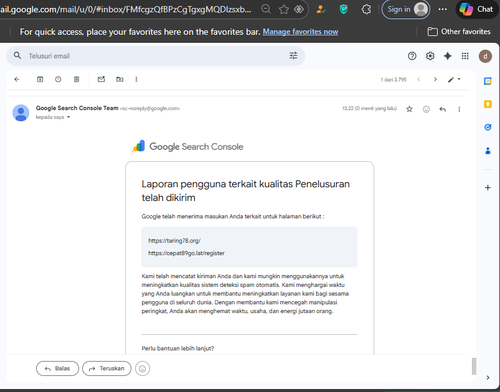The image size is (500, 392).
Task: Open browser Settings and more menu
Action: coord(443,9)
